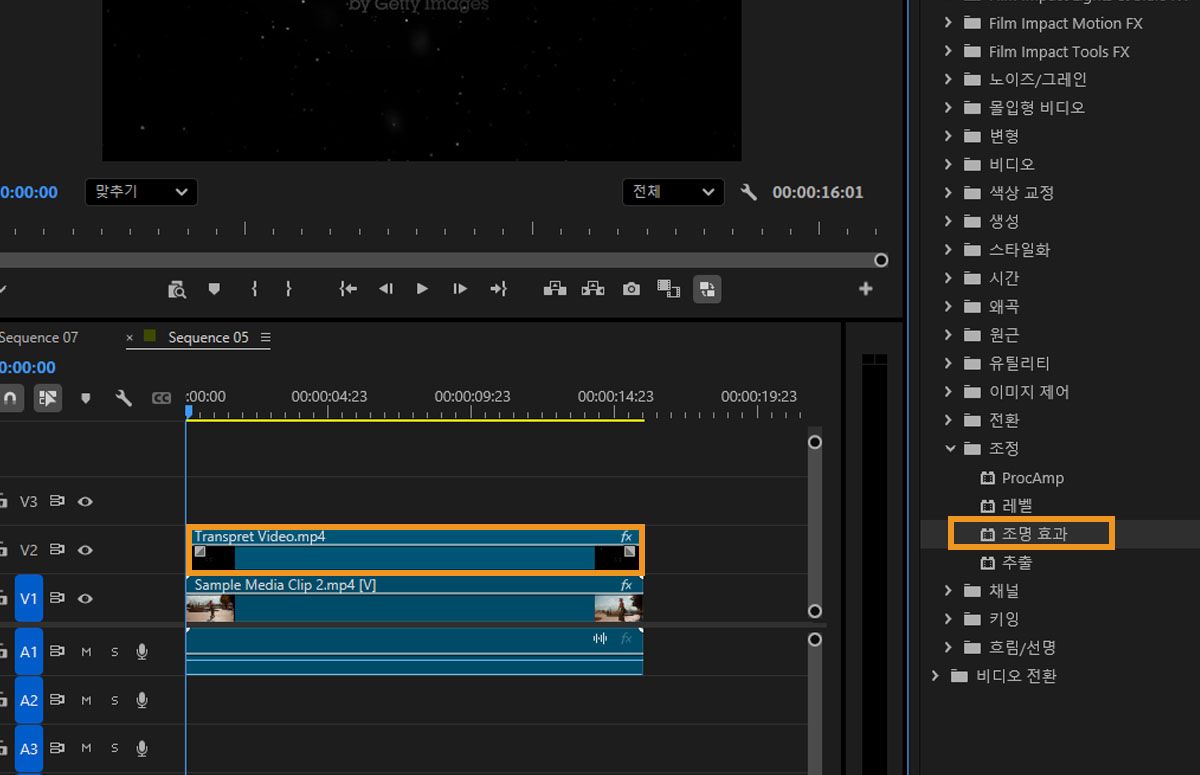This screenshot has width=1200, height=775.
Task: Select the Transpret Video.mp4 clip
Action: 415,557
